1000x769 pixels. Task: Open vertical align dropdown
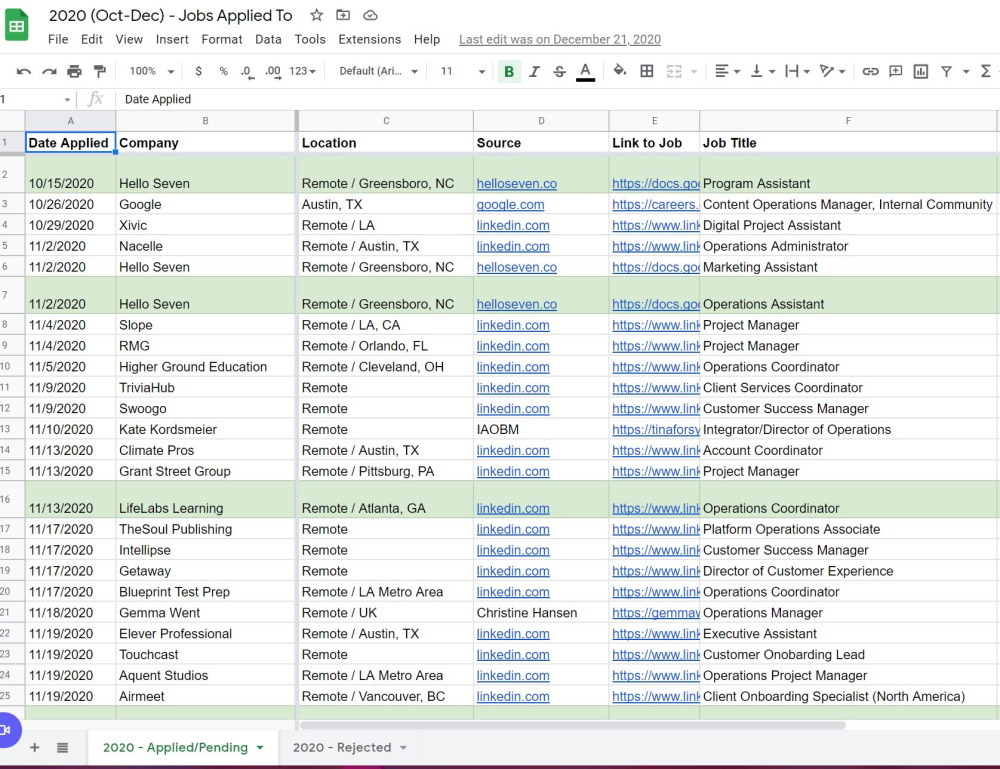[x=762, y=71]
